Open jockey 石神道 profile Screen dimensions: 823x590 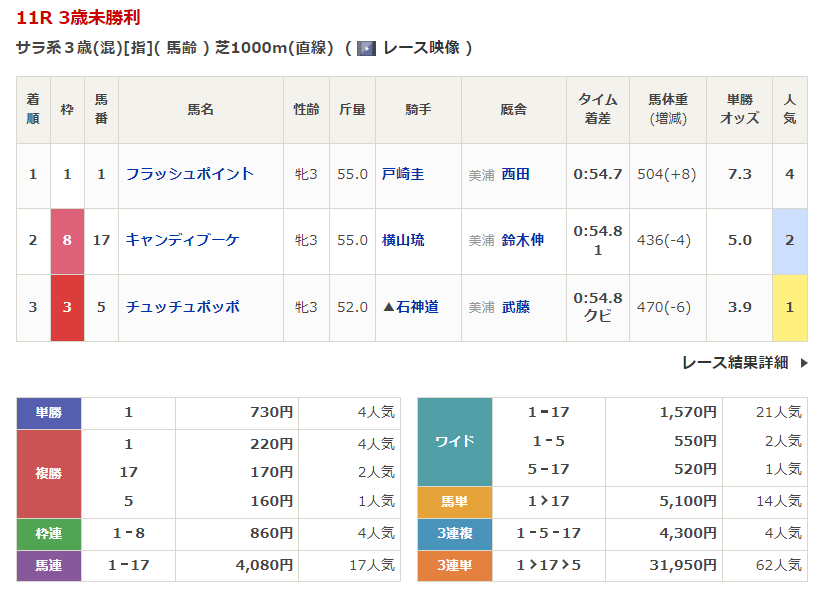tap(417, 307)
